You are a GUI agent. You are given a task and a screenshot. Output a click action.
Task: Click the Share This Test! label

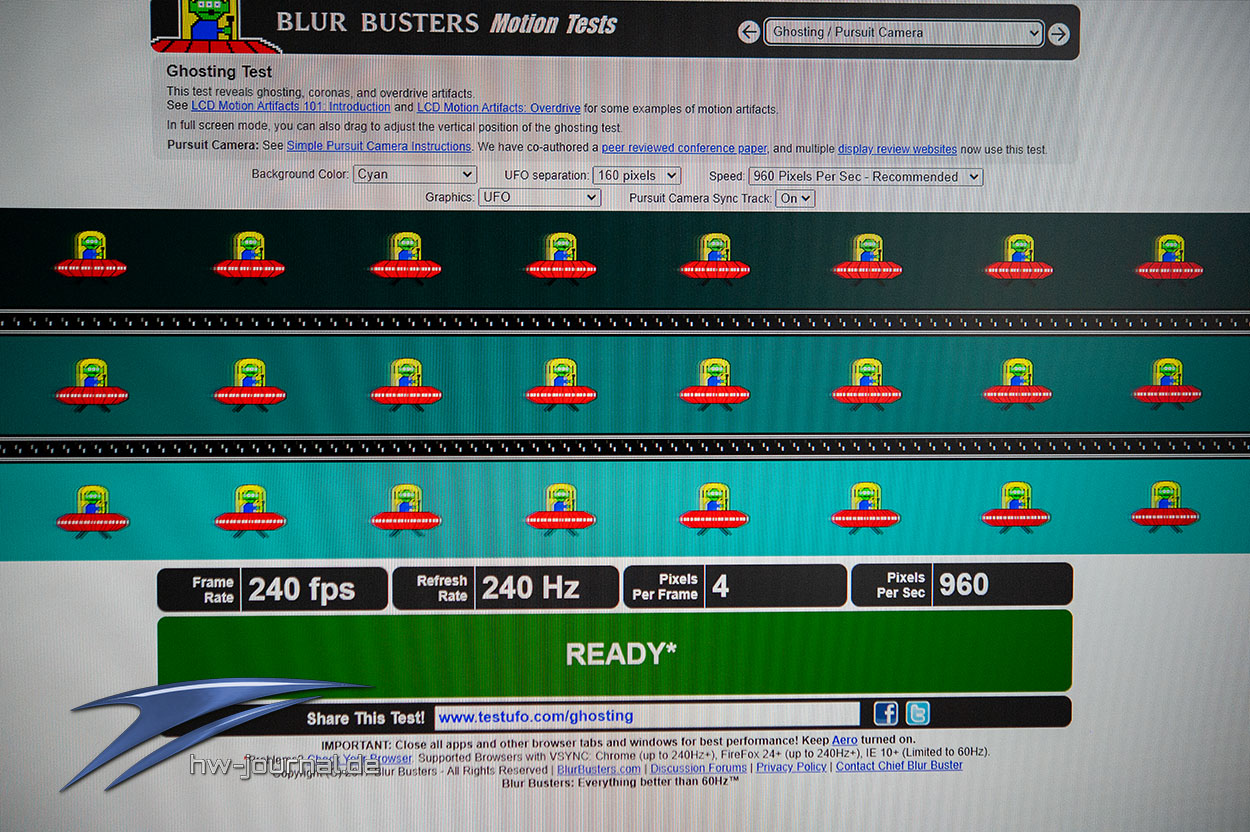(366, 718)
